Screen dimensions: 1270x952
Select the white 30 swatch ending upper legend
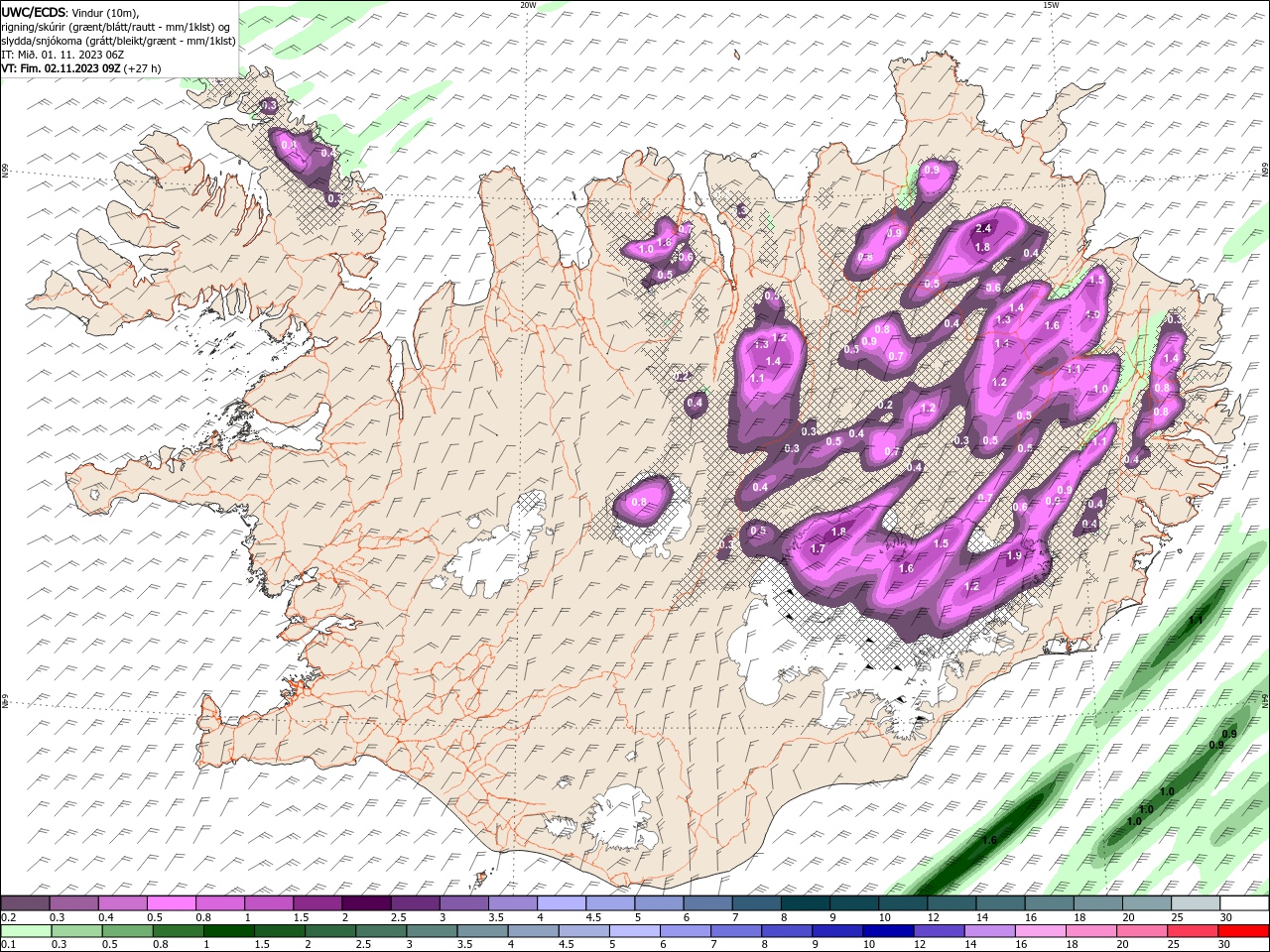(1244, 903)
